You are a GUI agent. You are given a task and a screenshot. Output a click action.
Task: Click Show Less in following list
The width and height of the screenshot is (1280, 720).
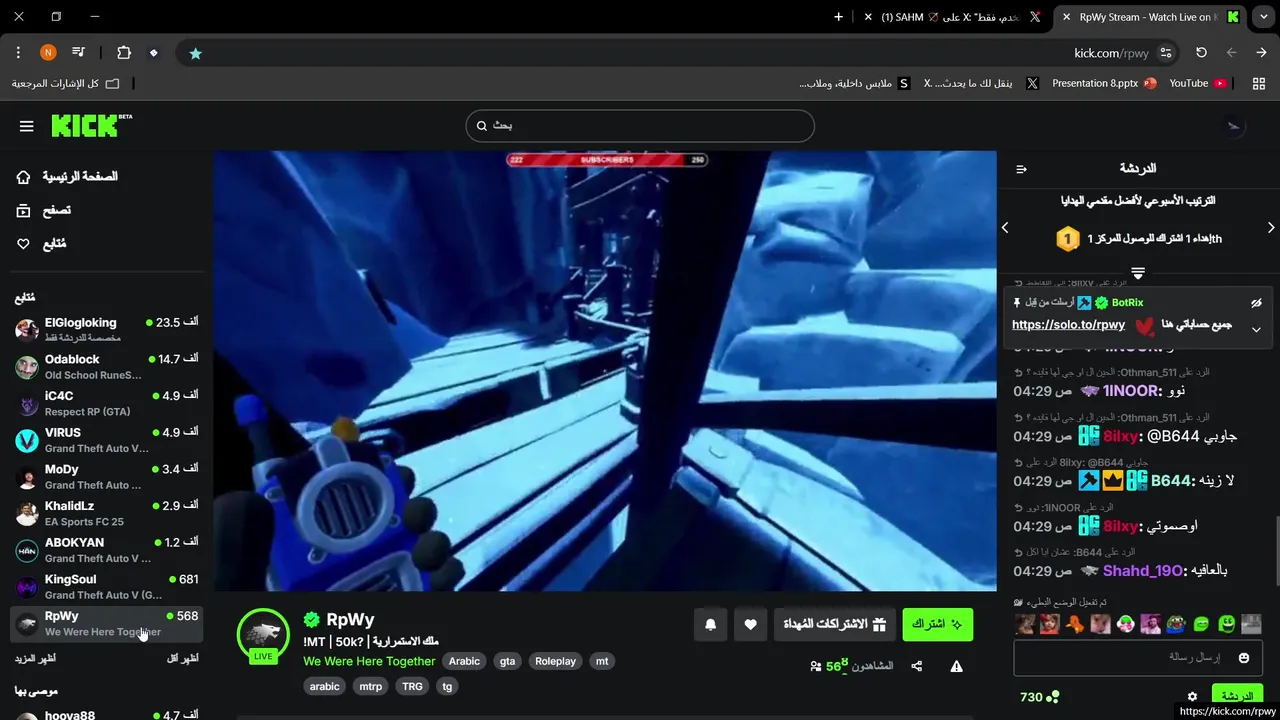(182, 658)
